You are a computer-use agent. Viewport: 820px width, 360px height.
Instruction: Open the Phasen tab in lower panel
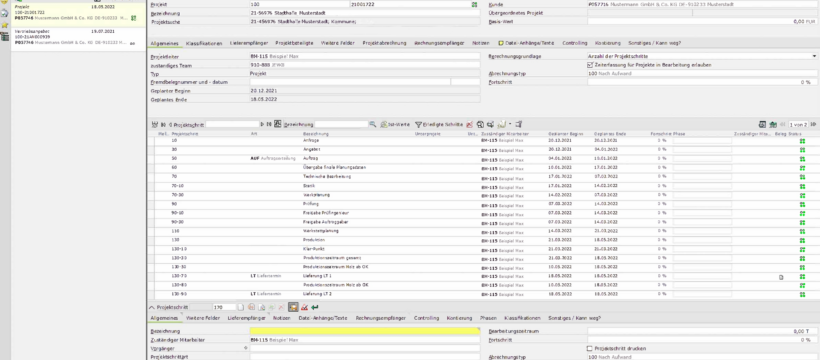[x=488, y=318]
